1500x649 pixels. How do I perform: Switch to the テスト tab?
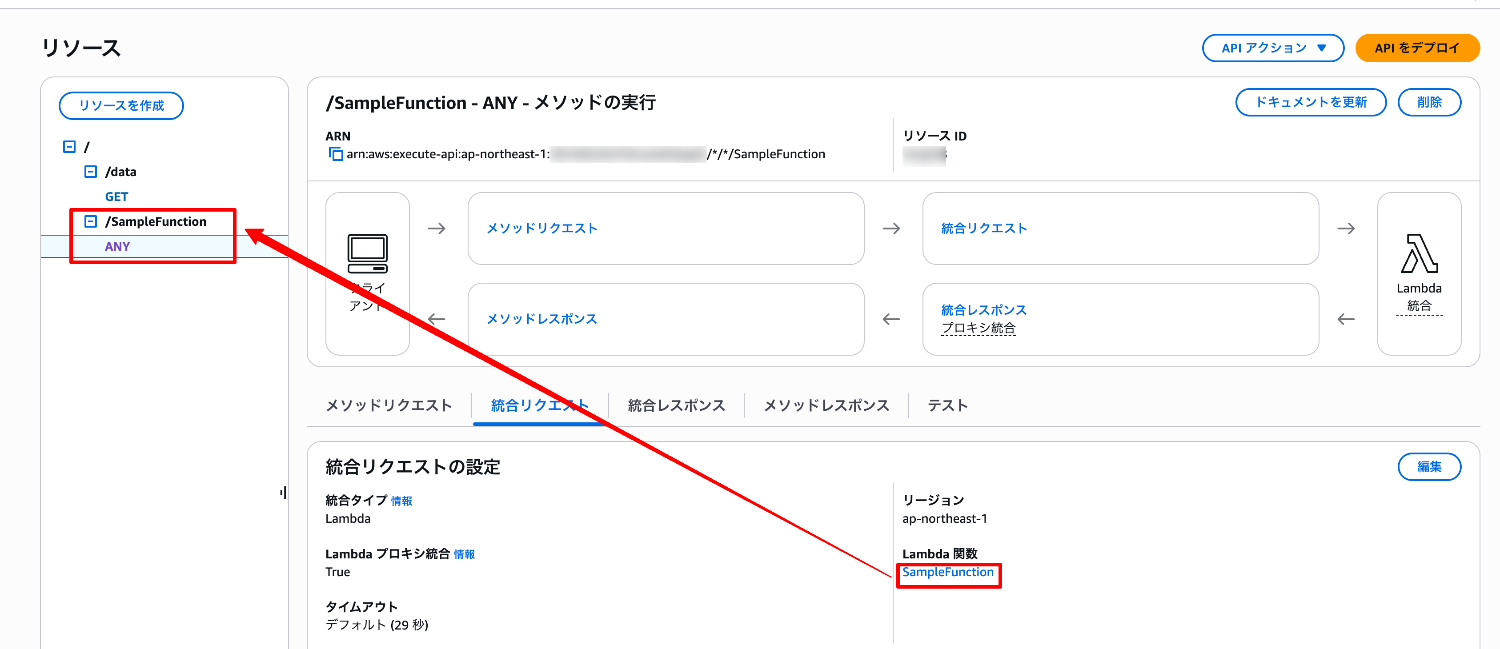pos(947,405)
